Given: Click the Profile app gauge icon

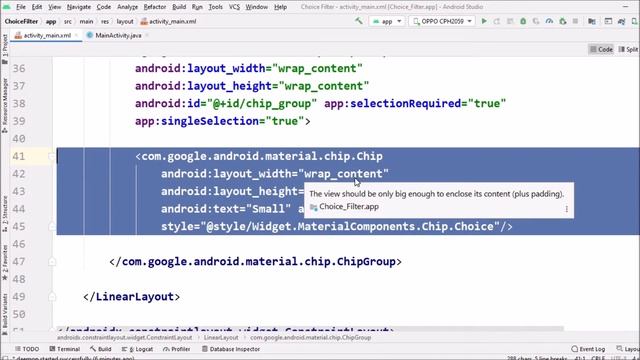Looking at the screenshot, I should pos(549,21).
